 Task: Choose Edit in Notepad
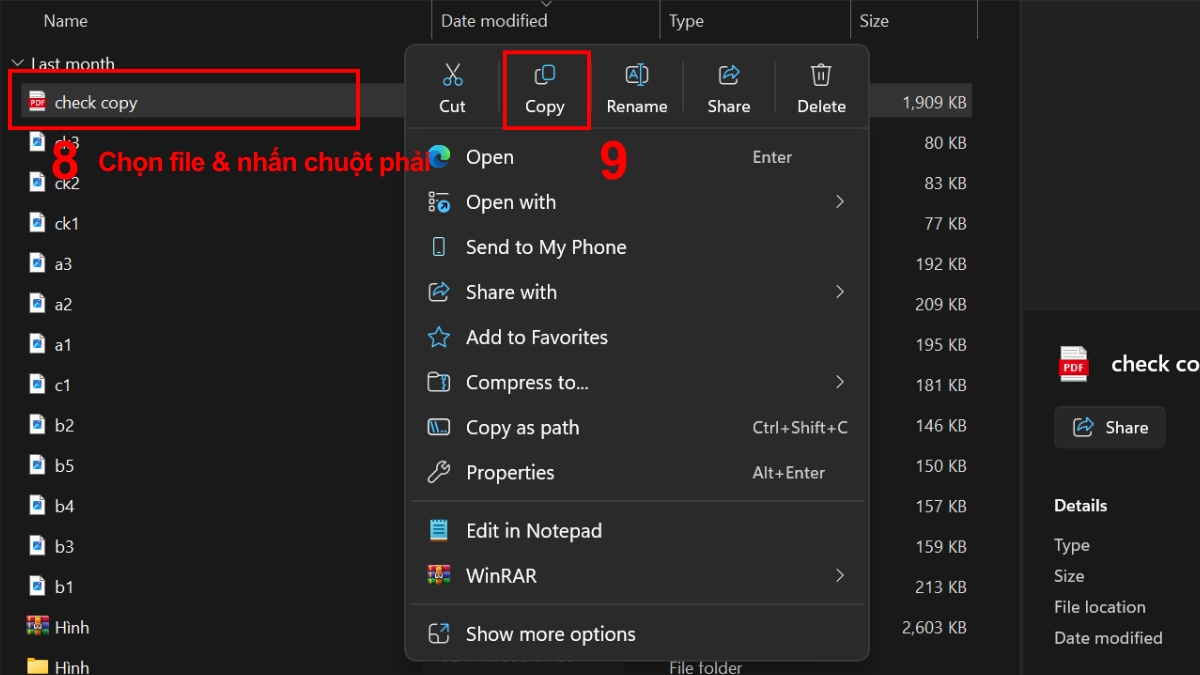533,531
